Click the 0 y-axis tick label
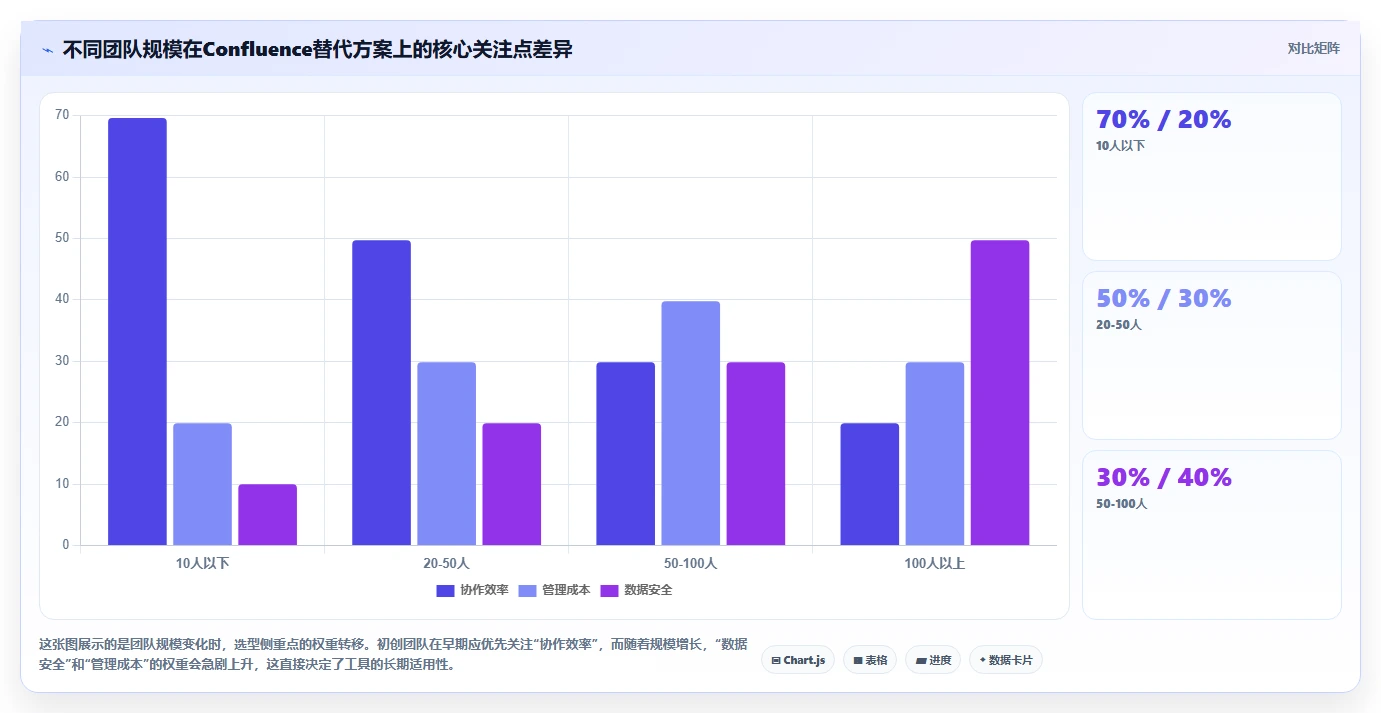The image size is (1381, 713). pyautogui.click(x=66, y=545)
